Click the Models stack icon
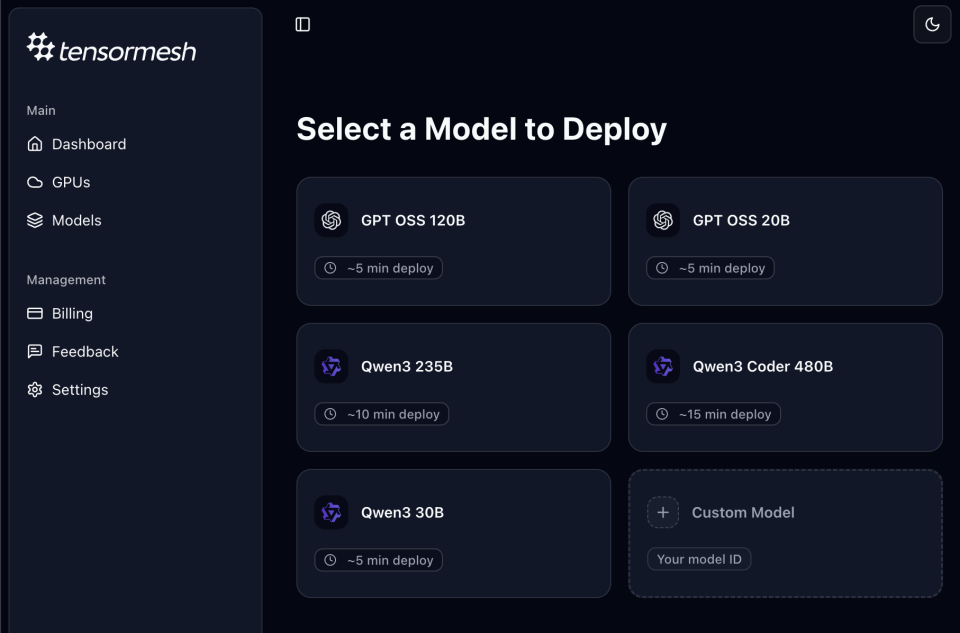The width and height of the screenshot is (960, 633). [x=35, y=220]
